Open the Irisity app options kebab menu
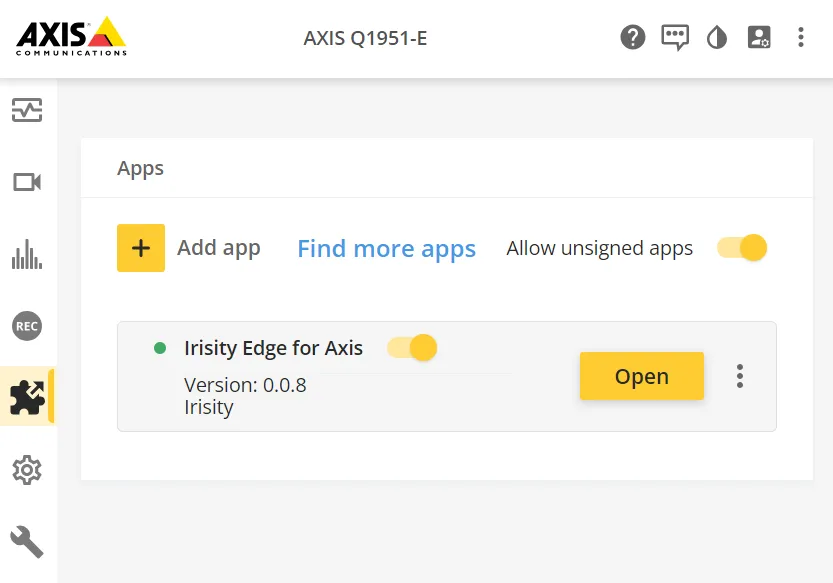The width and height of the screenshot is (833, 583). pyautogui.click(x=740, y=376)
